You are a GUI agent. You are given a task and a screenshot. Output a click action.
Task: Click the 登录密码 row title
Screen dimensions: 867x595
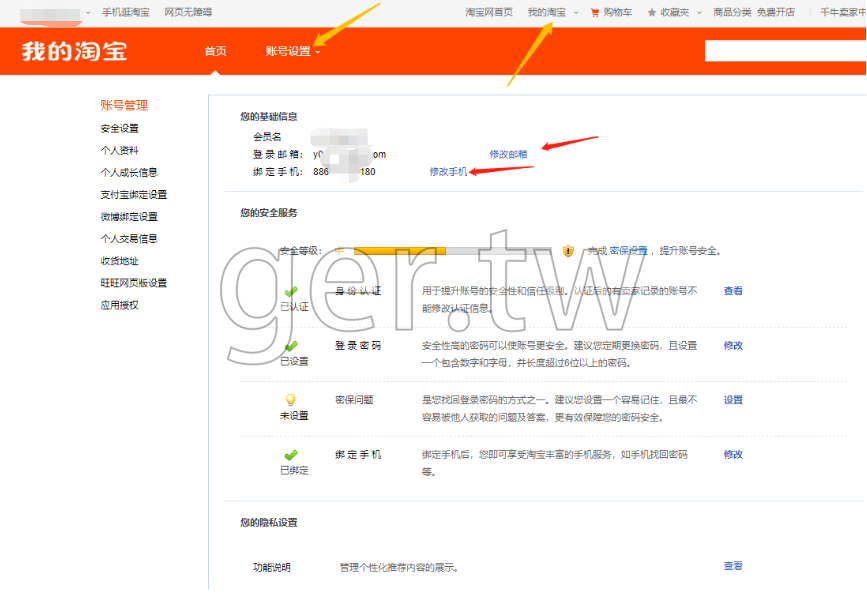358,346
